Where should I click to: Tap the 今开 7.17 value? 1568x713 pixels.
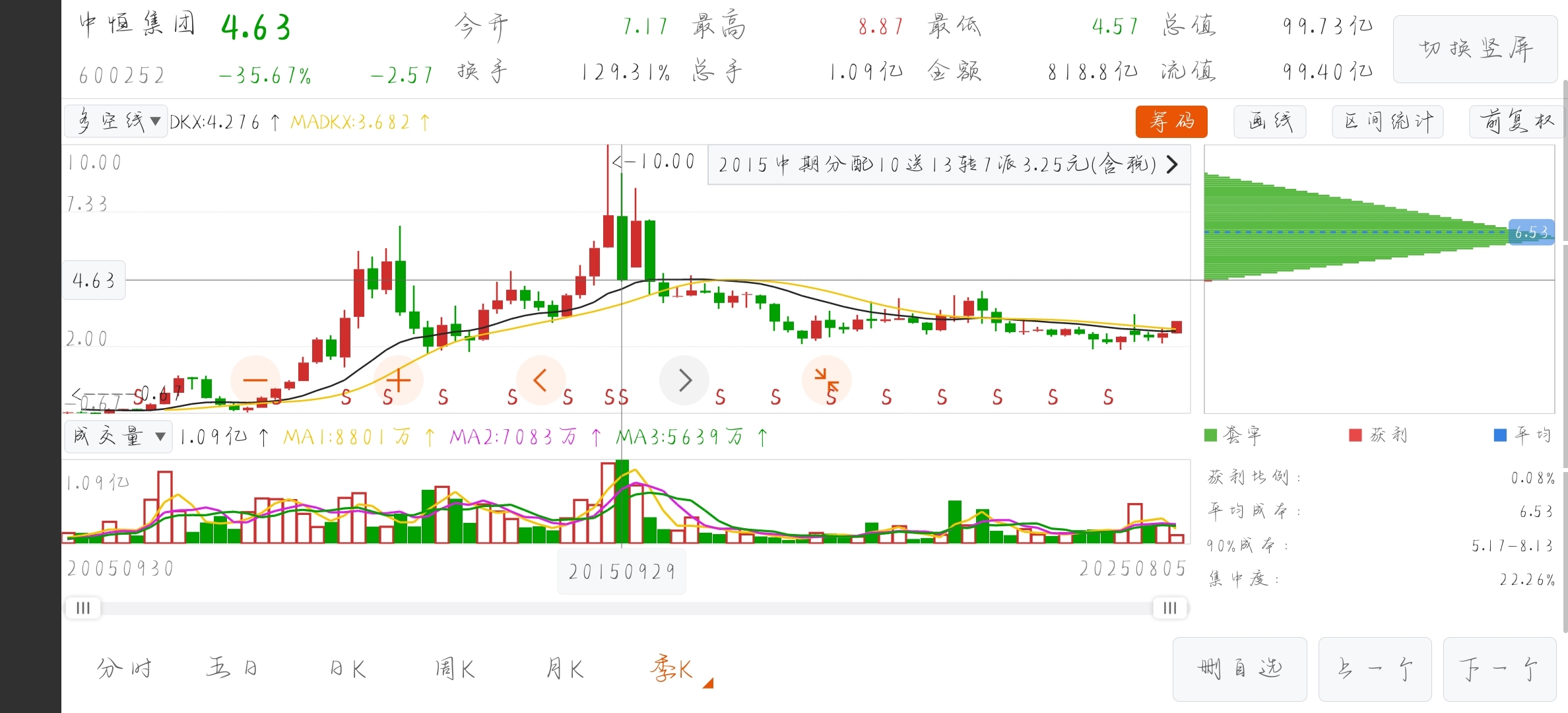[645, 26]
